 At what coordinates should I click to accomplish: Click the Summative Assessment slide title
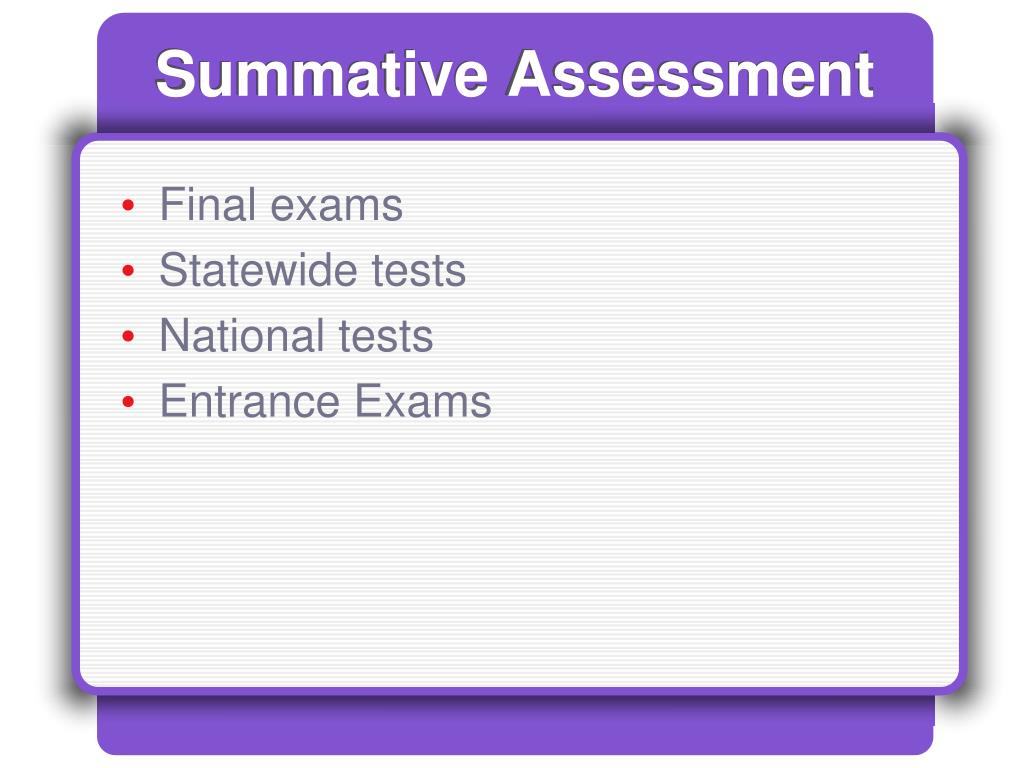515,74
